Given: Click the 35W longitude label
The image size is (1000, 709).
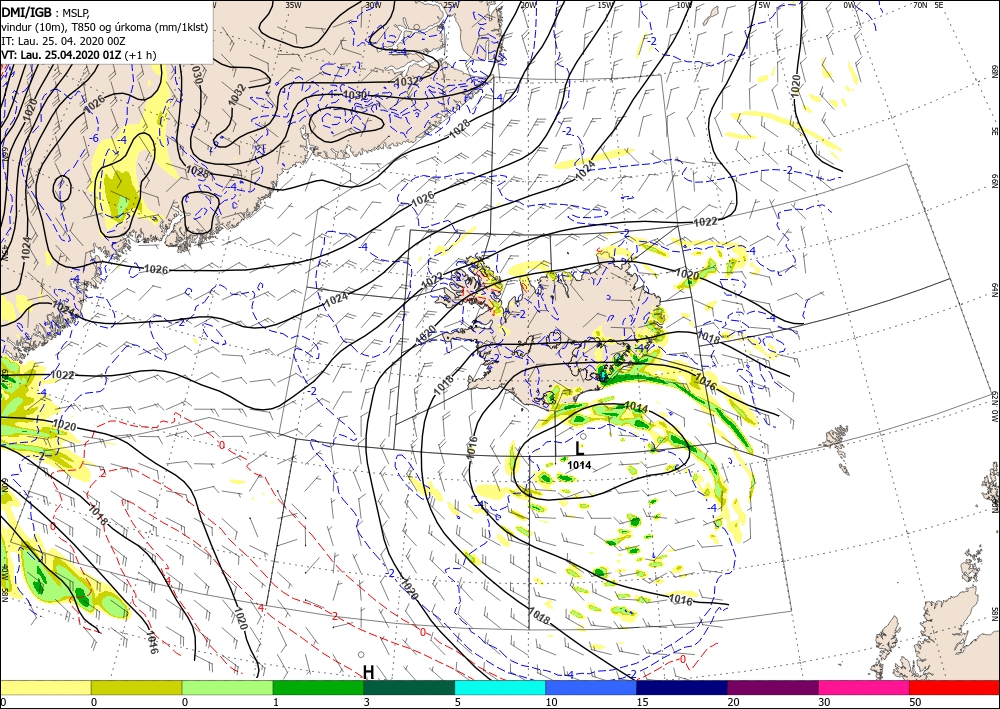Looking at the screenshot, I should point(293,5).
